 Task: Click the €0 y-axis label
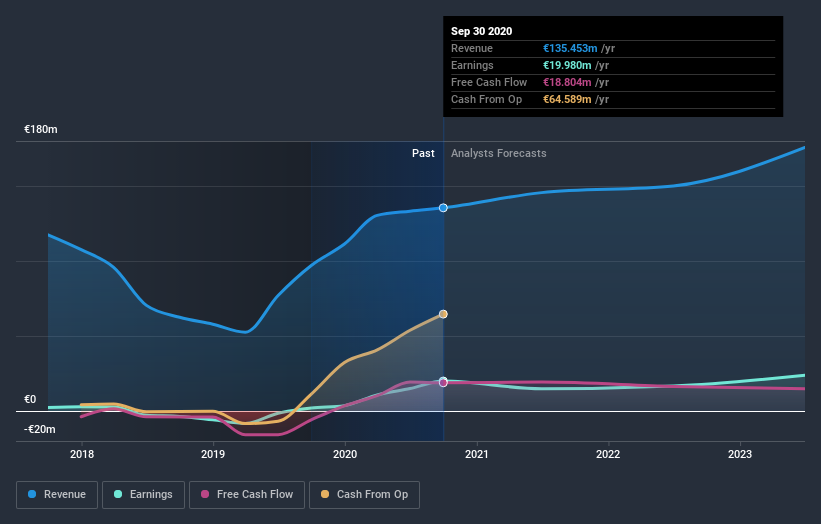click(x=30, y=399)
